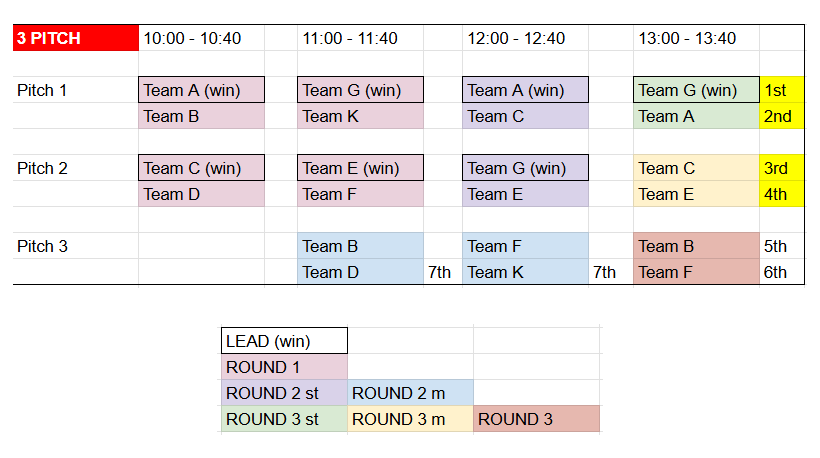
Task: Select Team G (win) cell at 11:00
Action: (360, 90)
